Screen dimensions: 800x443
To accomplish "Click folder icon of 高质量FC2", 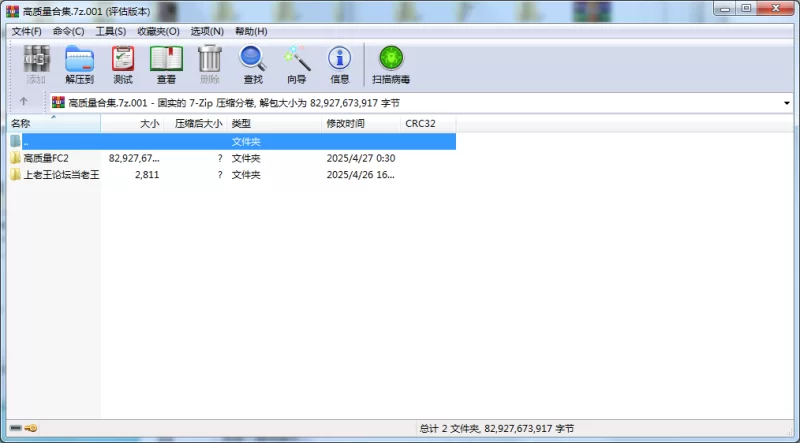I will tap(15, 158).
